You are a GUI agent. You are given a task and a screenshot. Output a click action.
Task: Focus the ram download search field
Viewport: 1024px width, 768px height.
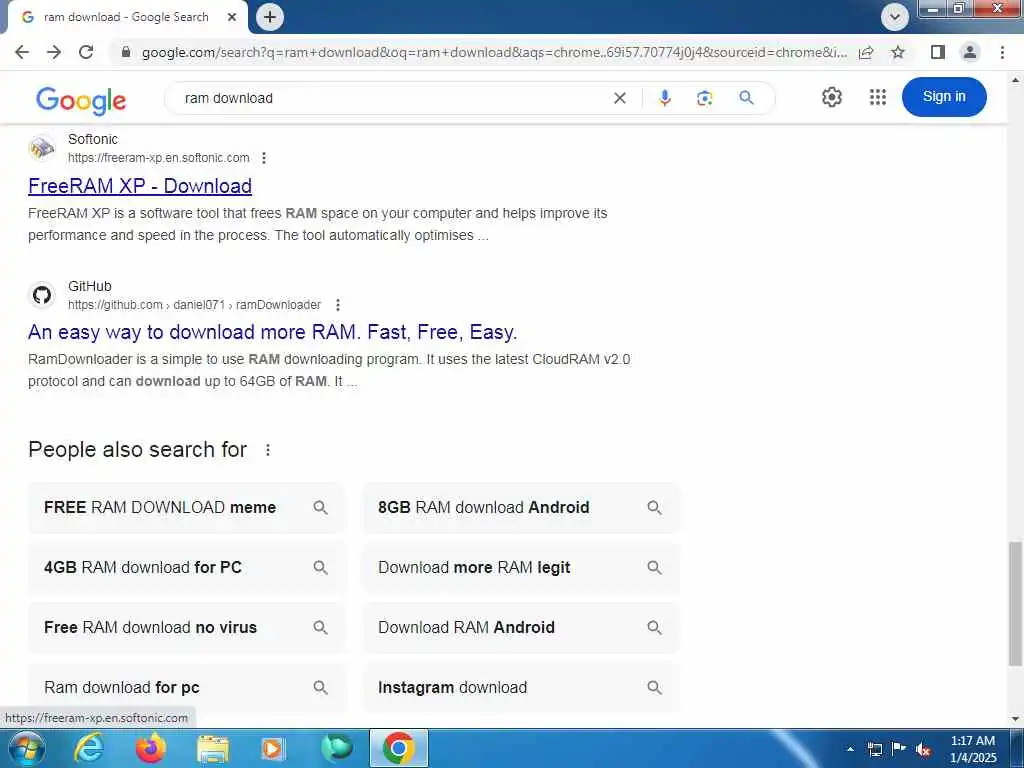coord(392,99)
